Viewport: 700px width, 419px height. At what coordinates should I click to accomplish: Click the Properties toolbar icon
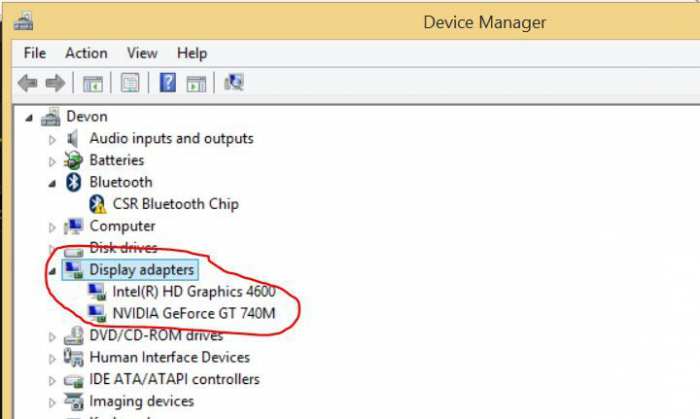click(x=130, y=83)
